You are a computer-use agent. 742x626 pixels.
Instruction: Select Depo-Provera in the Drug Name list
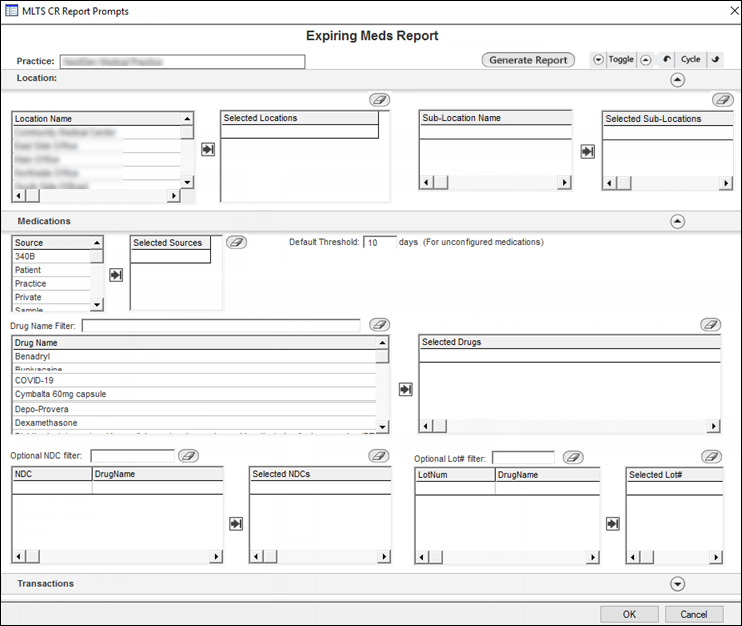[194, 409]
